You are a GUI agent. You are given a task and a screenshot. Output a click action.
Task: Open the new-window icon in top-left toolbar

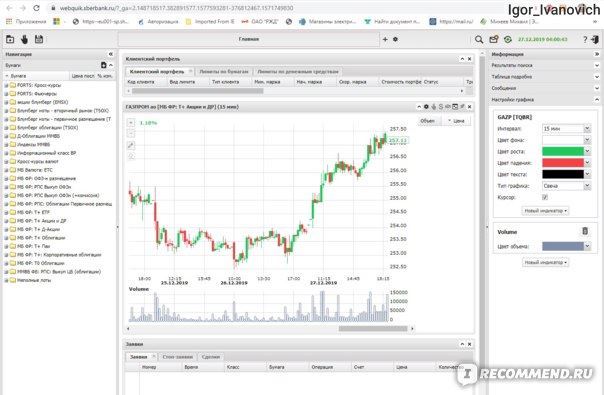(10, 39)
